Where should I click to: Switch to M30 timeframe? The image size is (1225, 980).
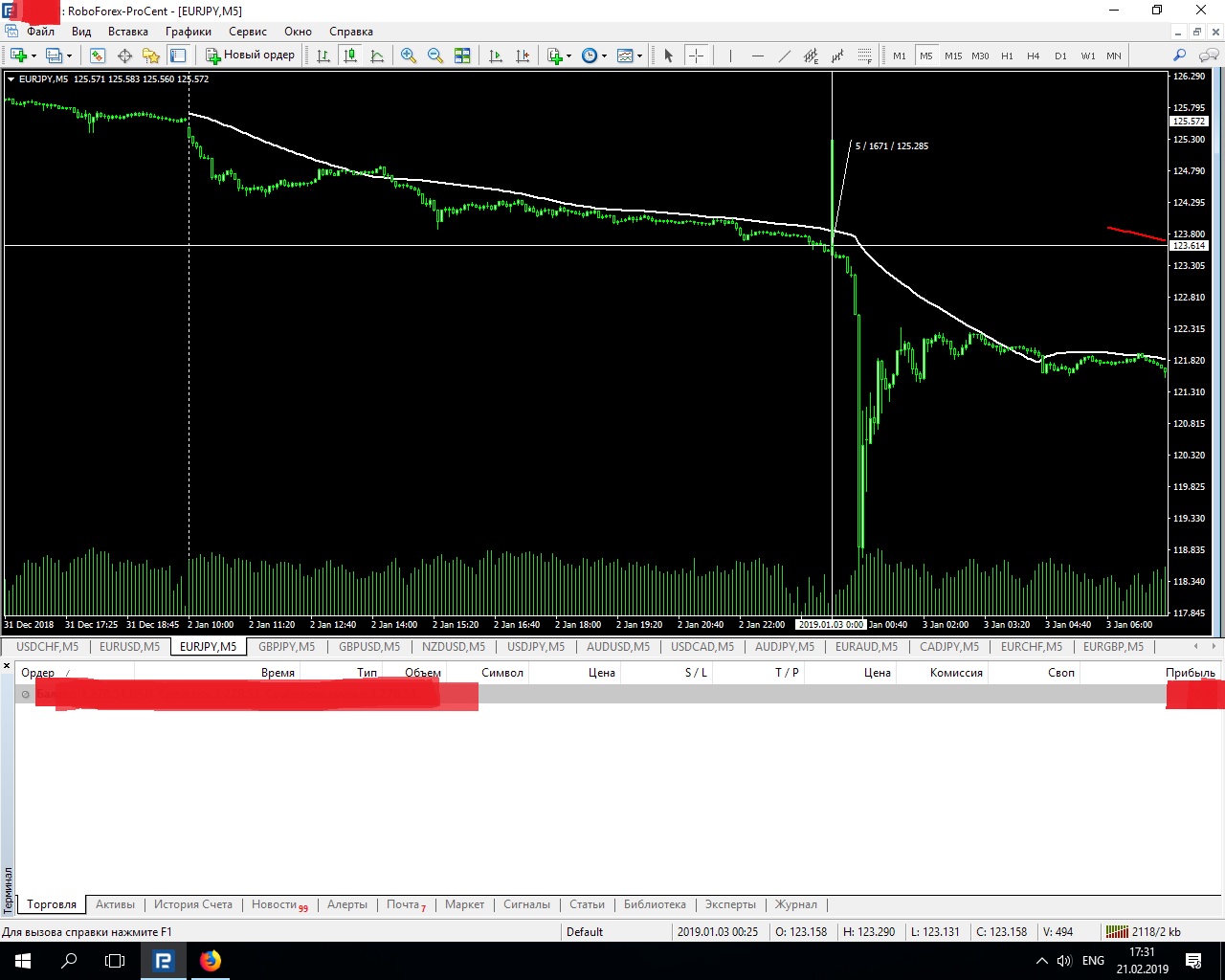pos(980,56)
